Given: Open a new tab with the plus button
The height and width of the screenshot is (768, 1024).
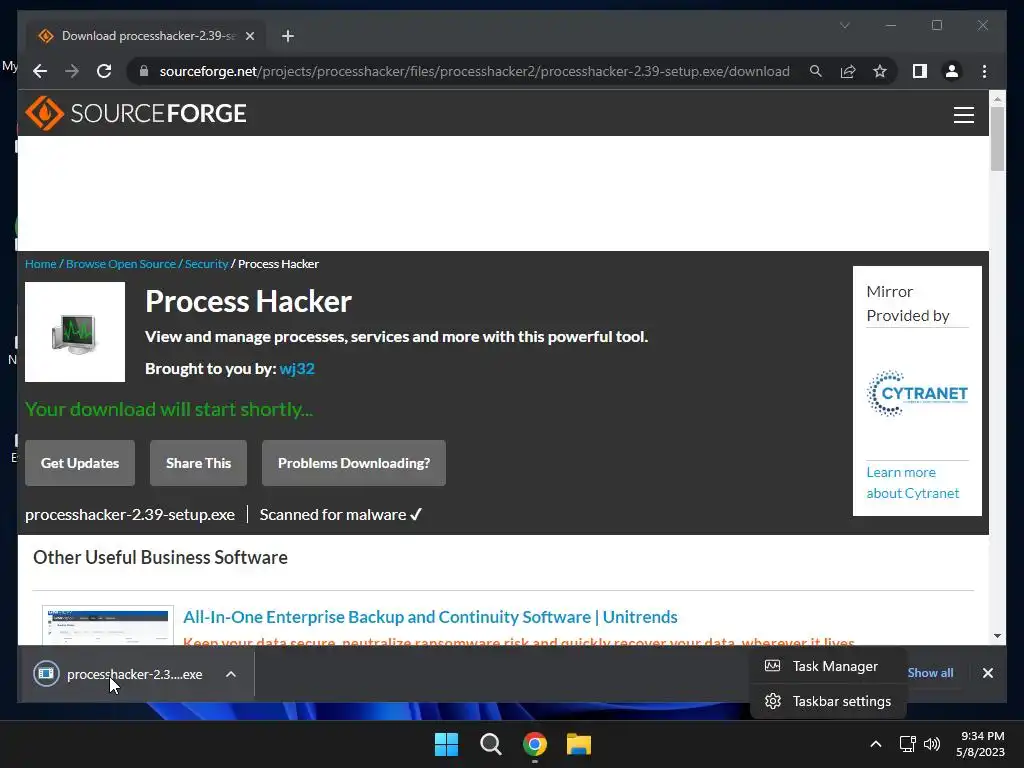Looking at the screenshot, I should 288,36.
